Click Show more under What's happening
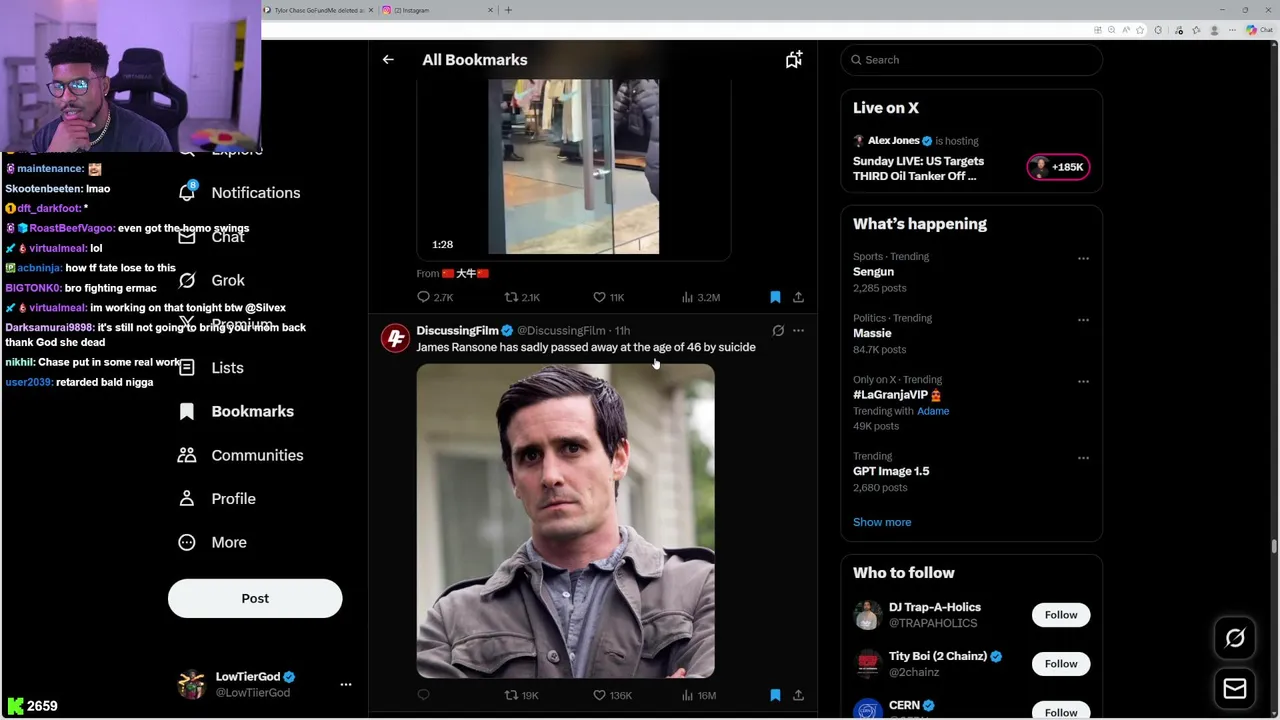This screenshot has width=1280, height=720. [x=882, y=522]
